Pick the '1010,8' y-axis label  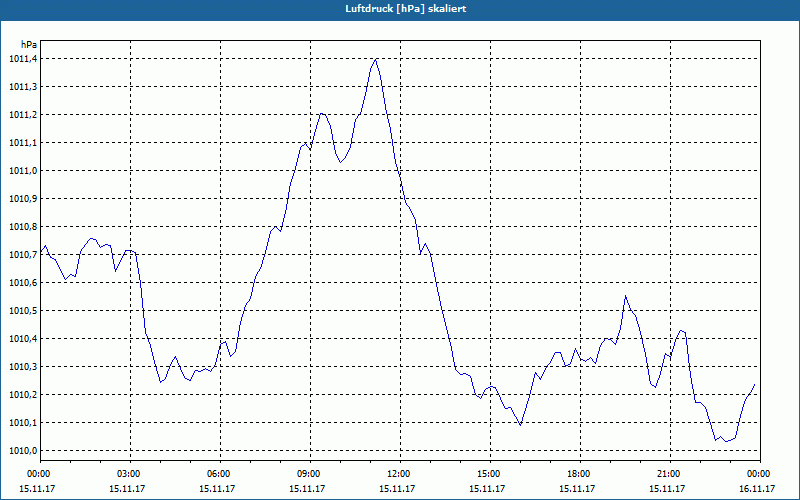(23, 227)
